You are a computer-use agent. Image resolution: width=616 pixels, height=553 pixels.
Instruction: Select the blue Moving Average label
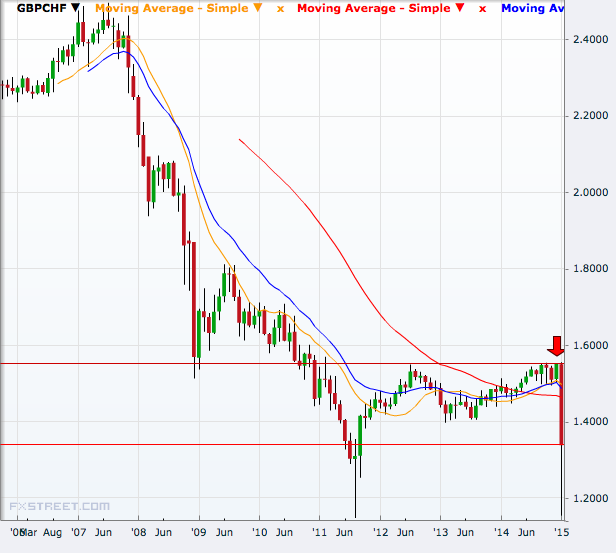[532, 8]
